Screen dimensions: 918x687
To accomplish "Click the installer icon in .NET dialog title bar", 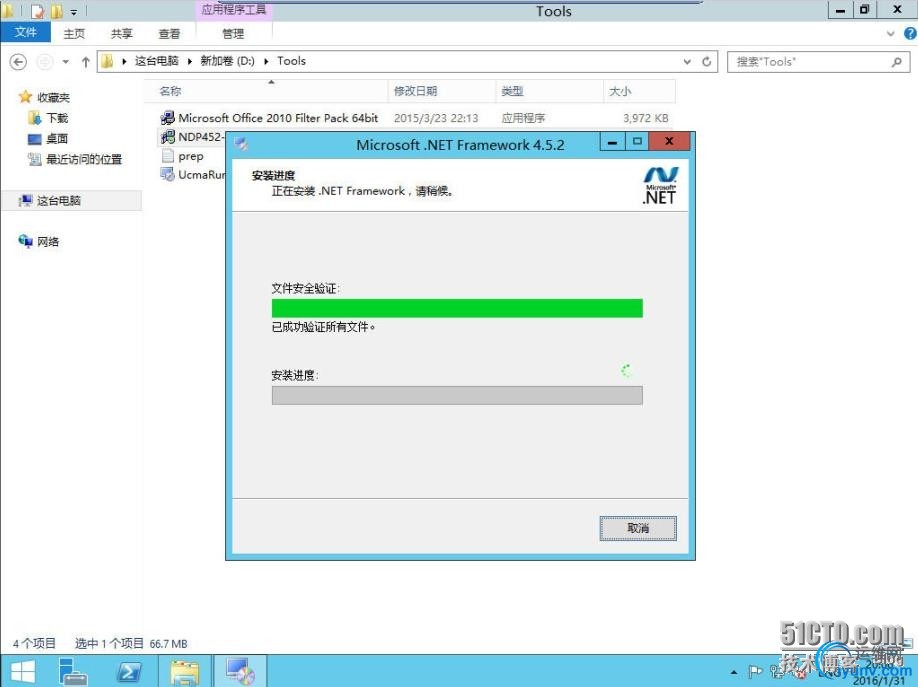I will point(241,143).
